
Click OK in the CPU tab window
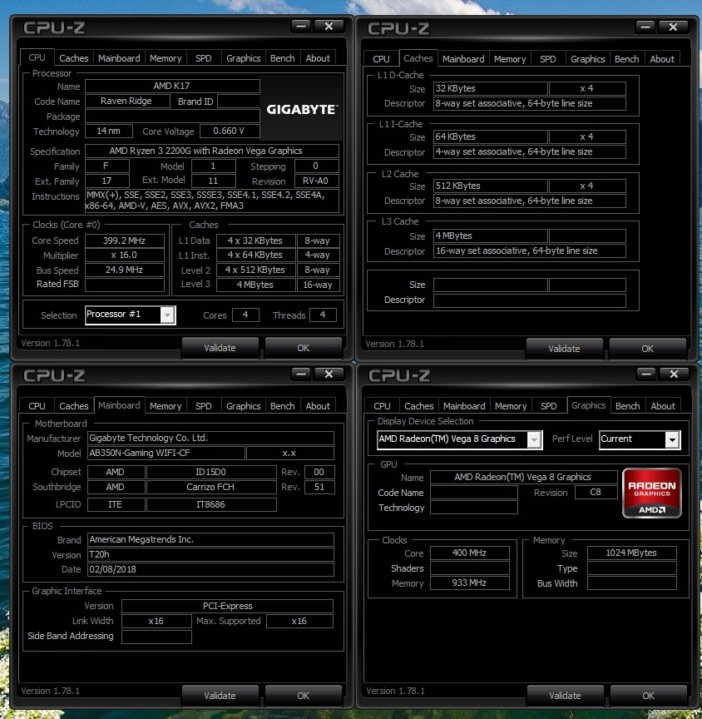tap(303, 348)
